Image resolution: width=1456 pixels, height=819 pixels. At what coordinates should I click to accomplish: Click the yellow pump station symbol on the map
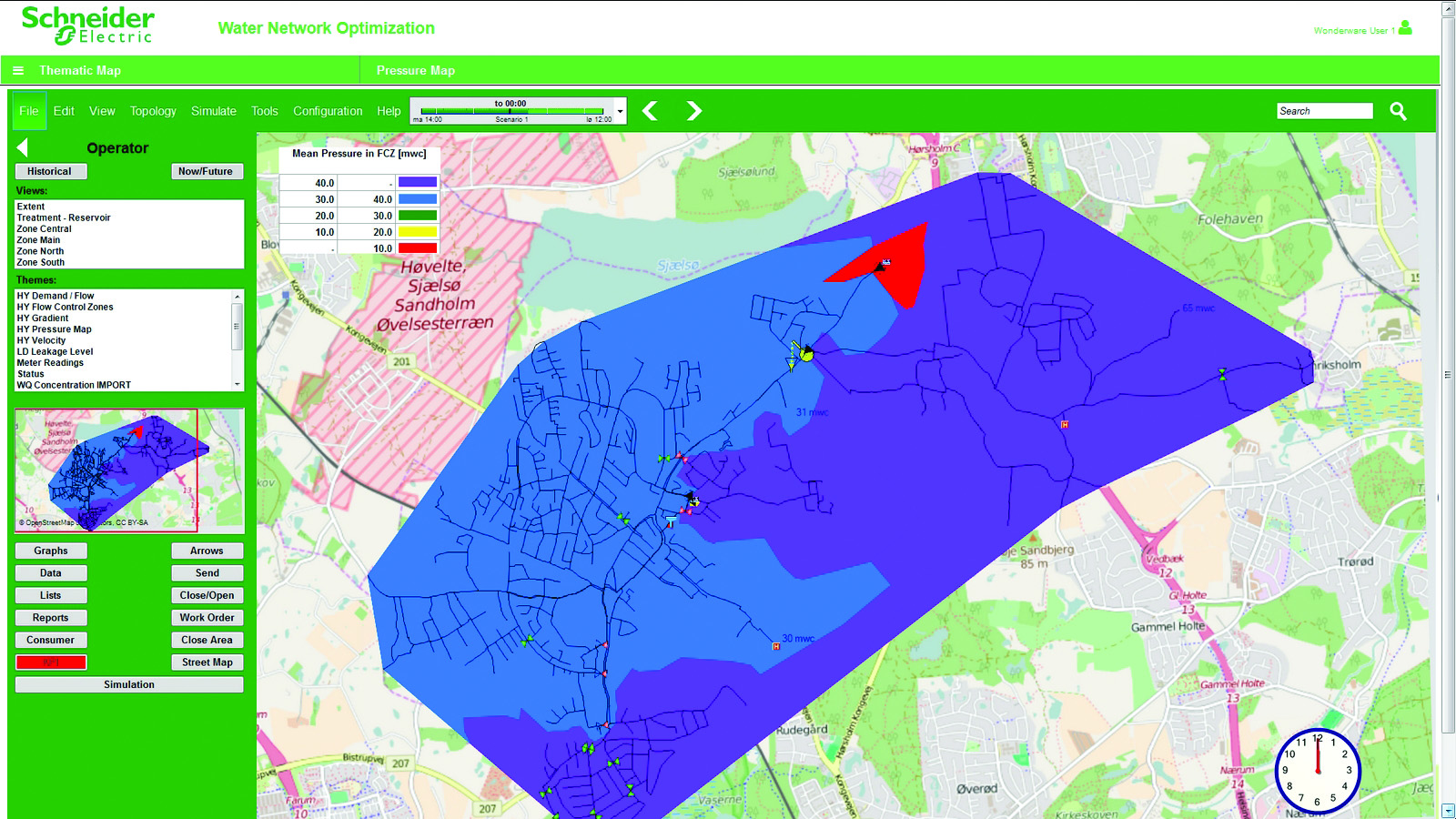806,353
